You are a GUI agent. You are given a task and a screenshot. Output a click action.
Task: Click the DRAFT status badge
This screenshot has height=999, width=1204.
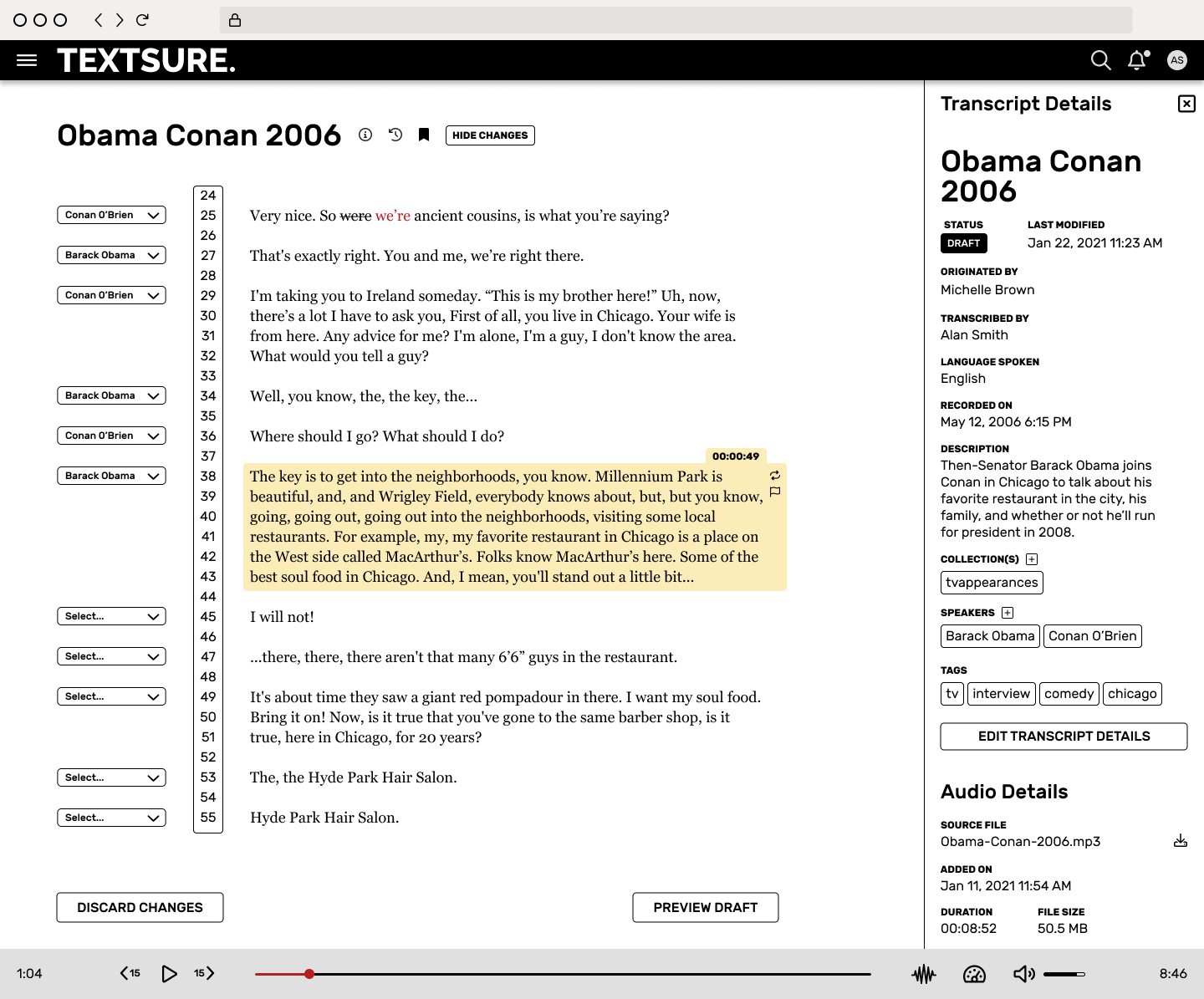coord(964,243)
